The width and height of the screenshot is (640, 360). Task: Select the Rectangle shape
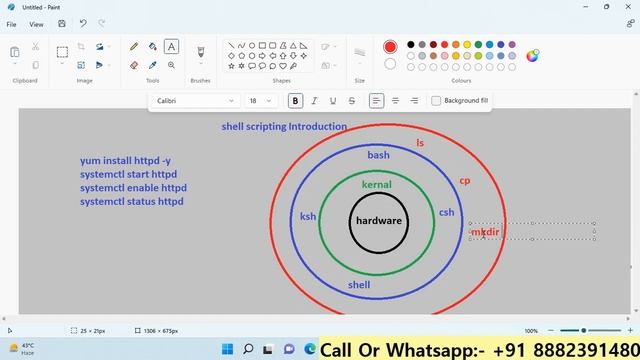point(262,45)
